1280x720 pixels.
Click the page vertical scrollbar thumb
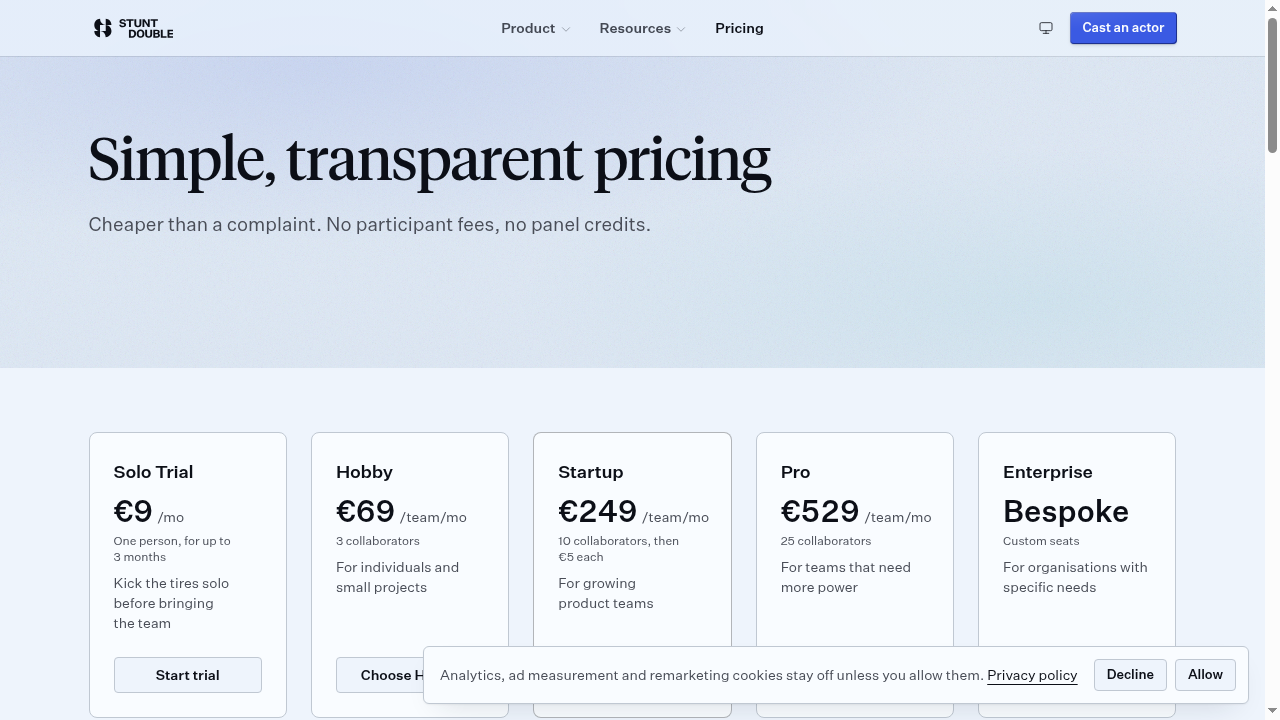1272,85
